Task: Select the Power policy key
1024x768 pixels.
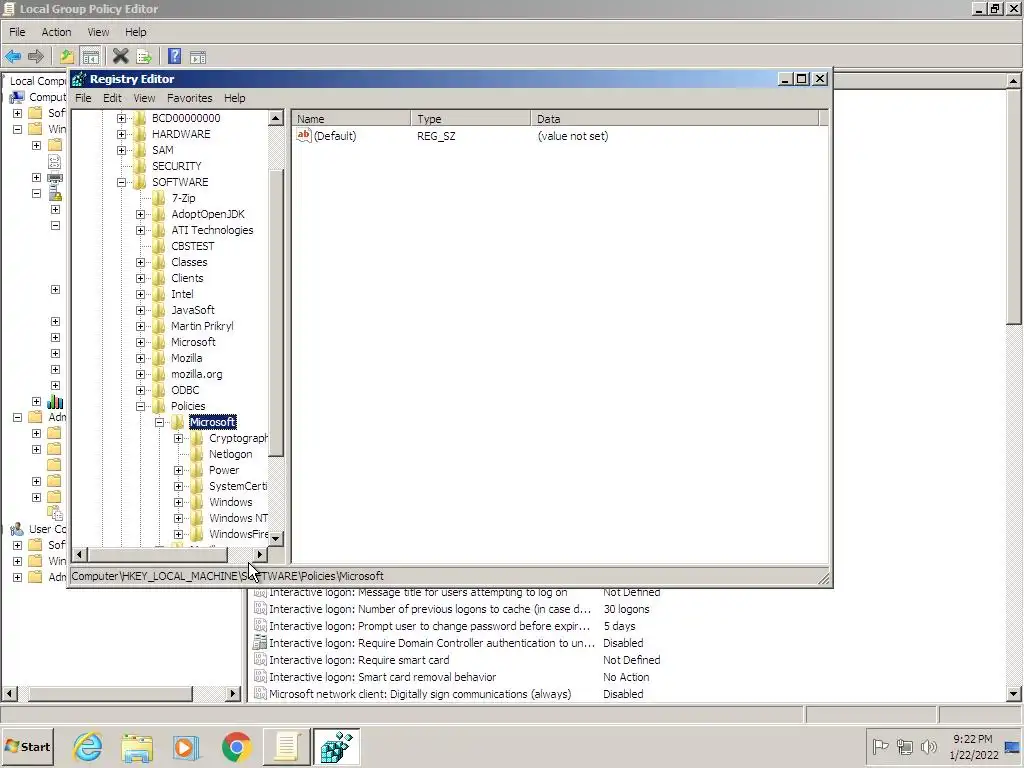Action: tap(224, 470)
